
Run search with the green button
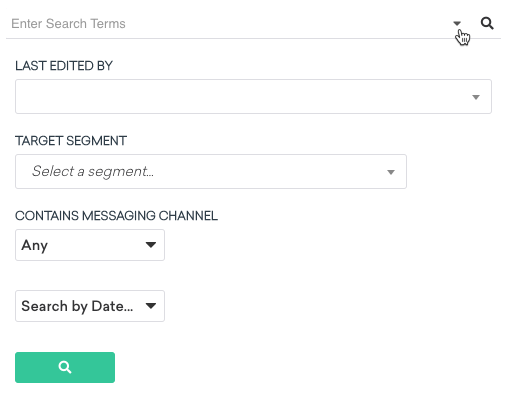(x=65, y=367)
